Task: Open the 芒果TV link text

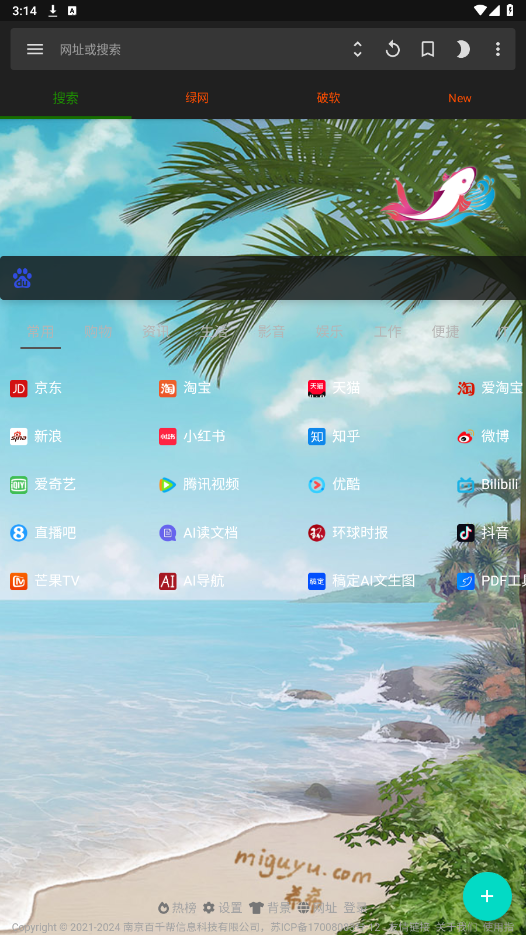Action: point(57,581)
